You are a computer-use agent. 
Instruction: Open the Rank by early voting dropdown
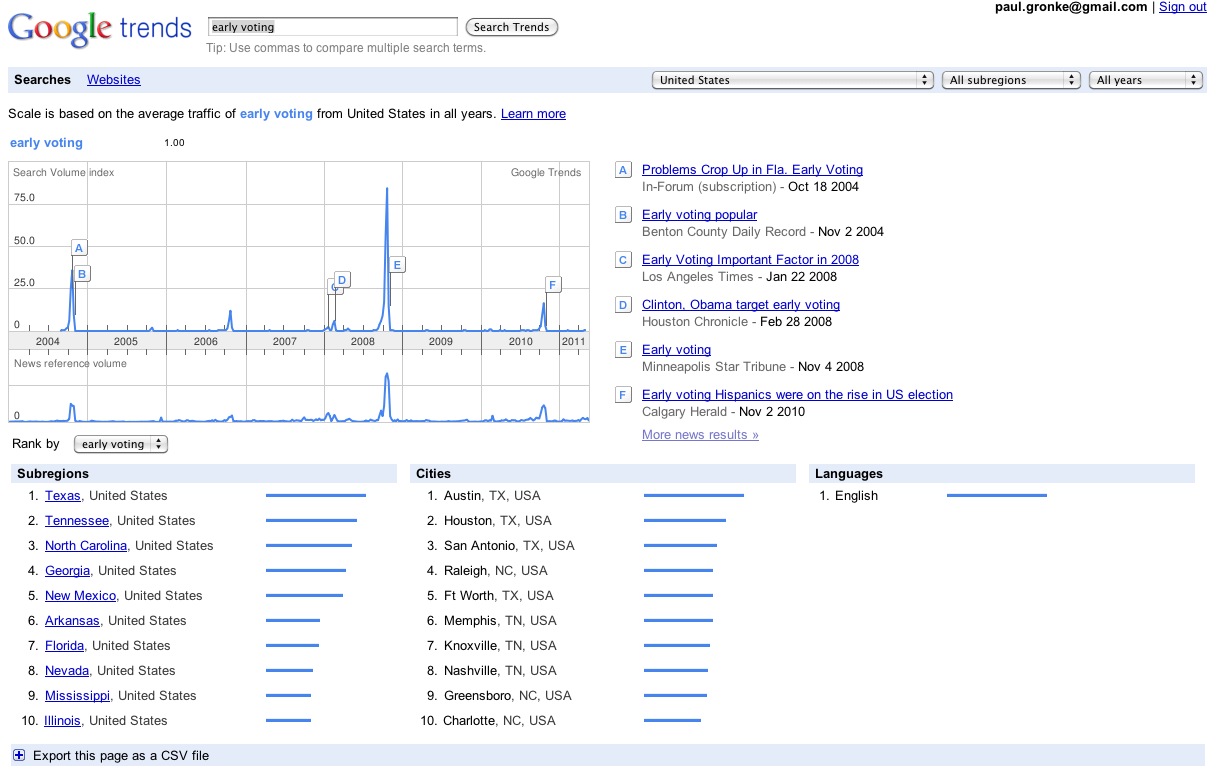(x=121, y=444)
